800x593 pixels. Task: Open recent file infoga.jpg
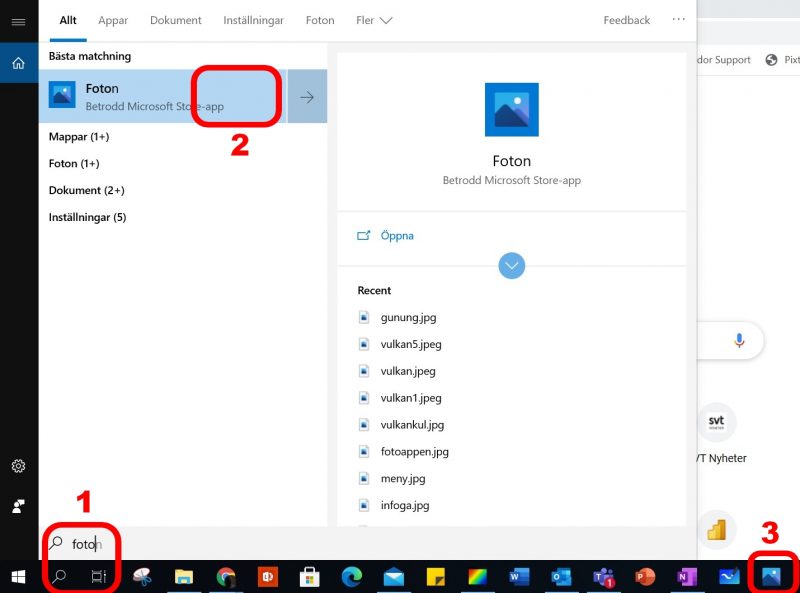click(405, 505)
